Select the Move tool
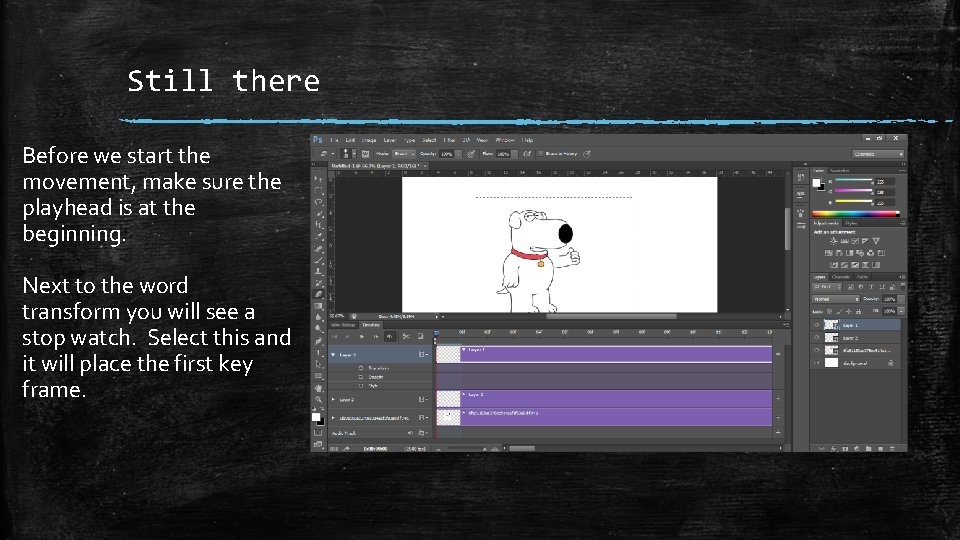The image size is (960, 540). tap(319, 179)
